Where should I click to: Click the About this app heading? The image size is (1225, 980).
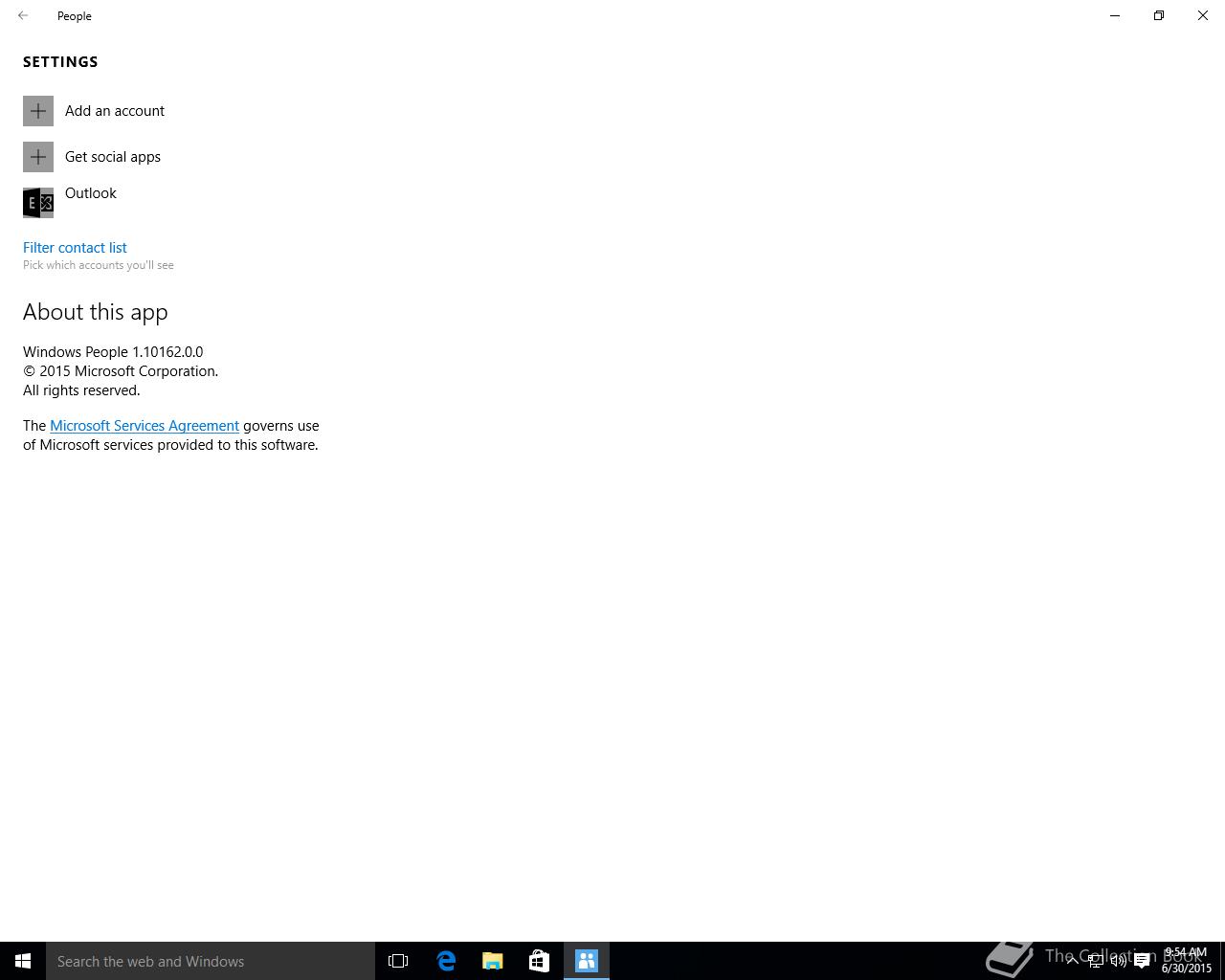coord(96,312)
